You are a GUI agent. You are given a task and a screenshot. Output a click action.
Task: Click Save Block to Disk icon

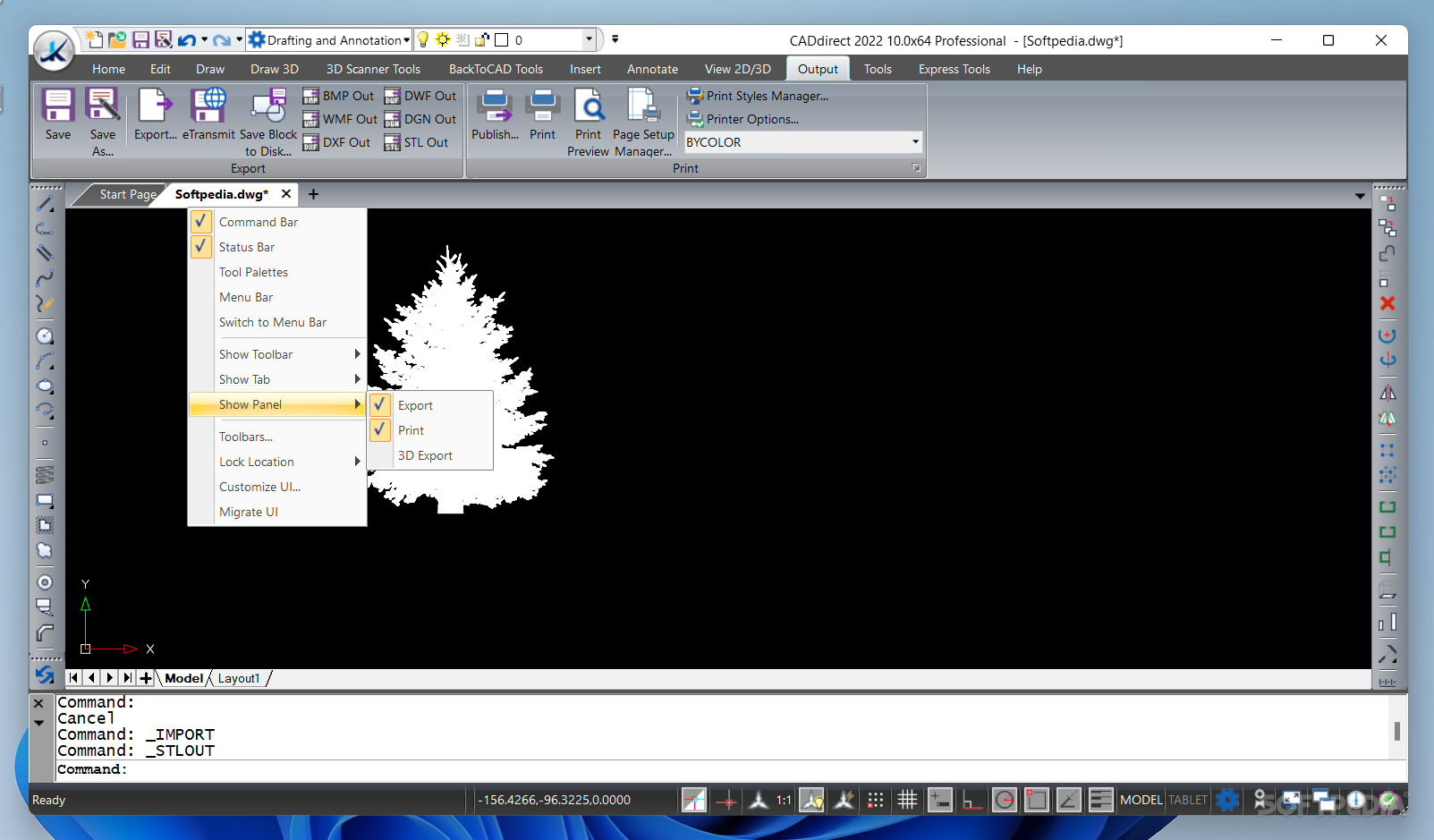268,123
